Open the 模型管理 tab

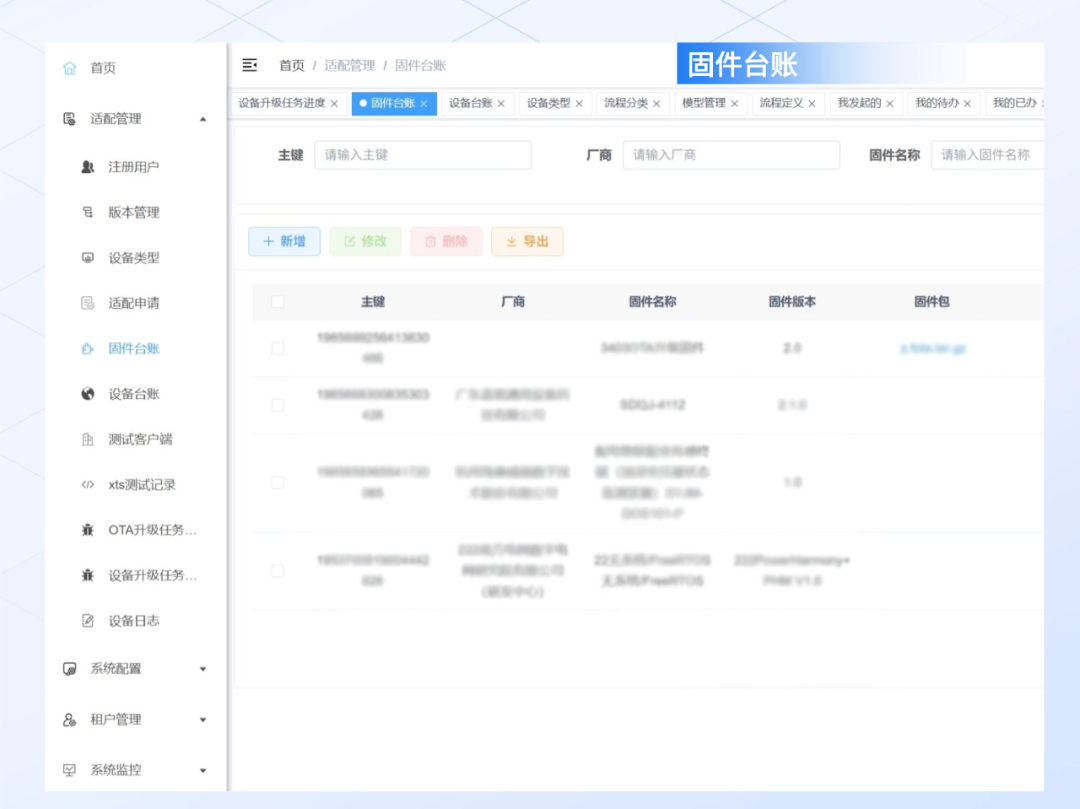(703, 103)
